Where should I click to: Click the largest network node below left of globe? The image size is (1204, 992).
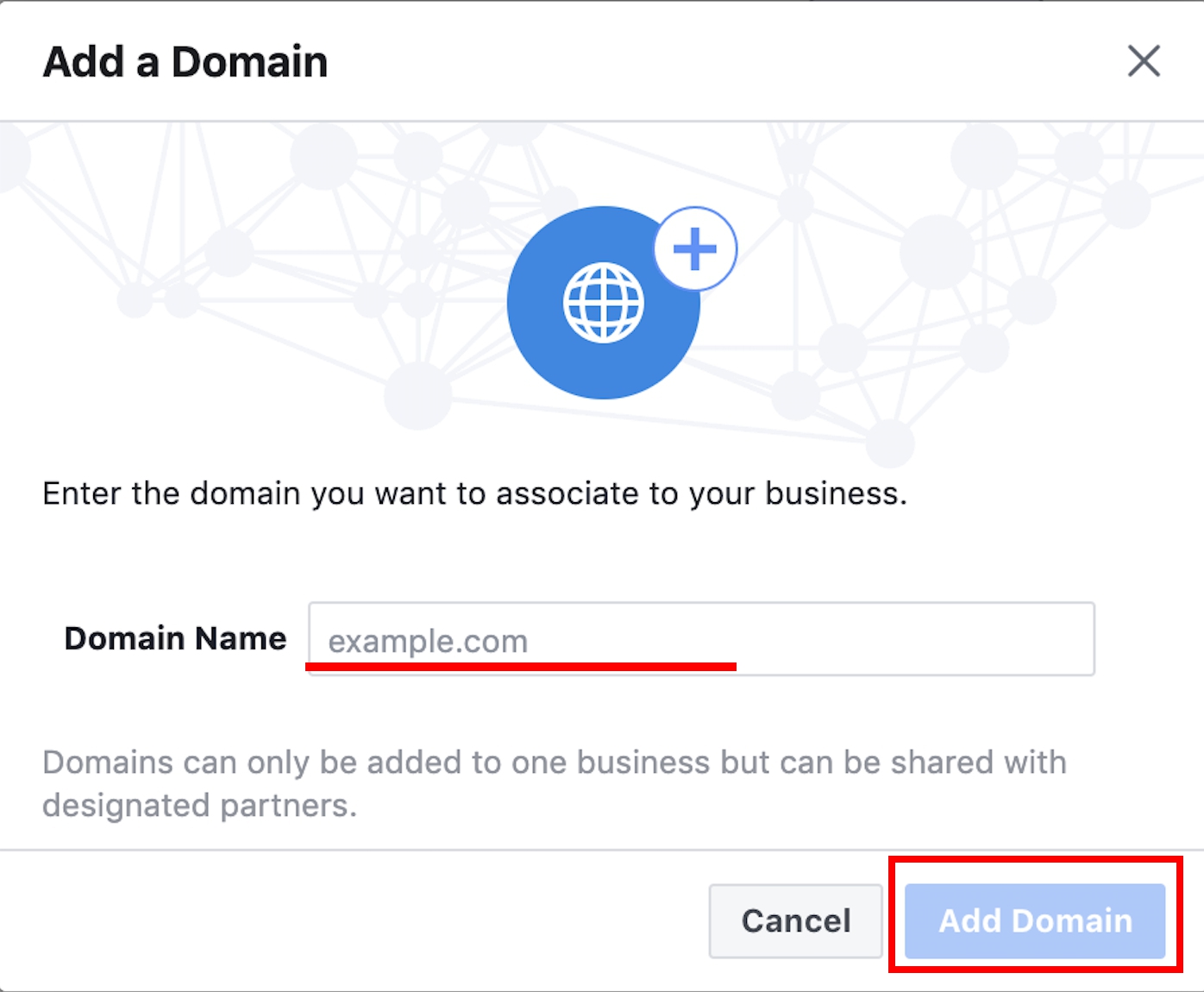pos(418,395)
